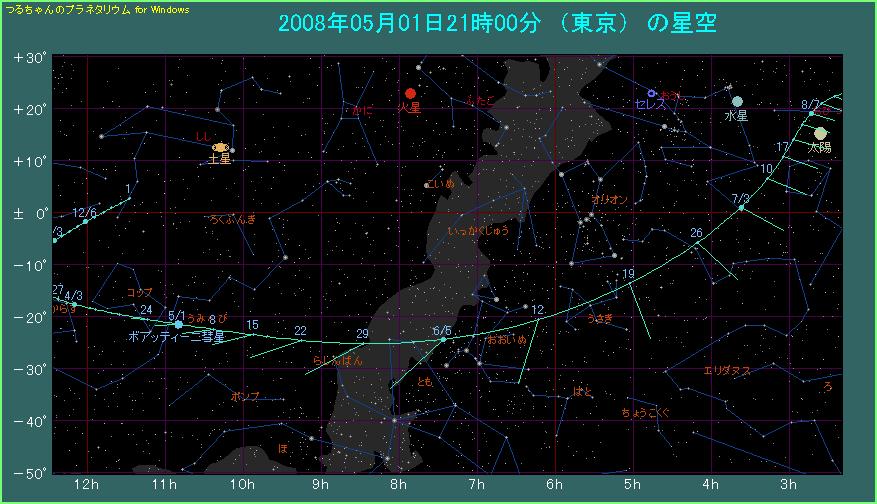
Task: Click the comet position dot labeled 6/5
Action: 444,340
